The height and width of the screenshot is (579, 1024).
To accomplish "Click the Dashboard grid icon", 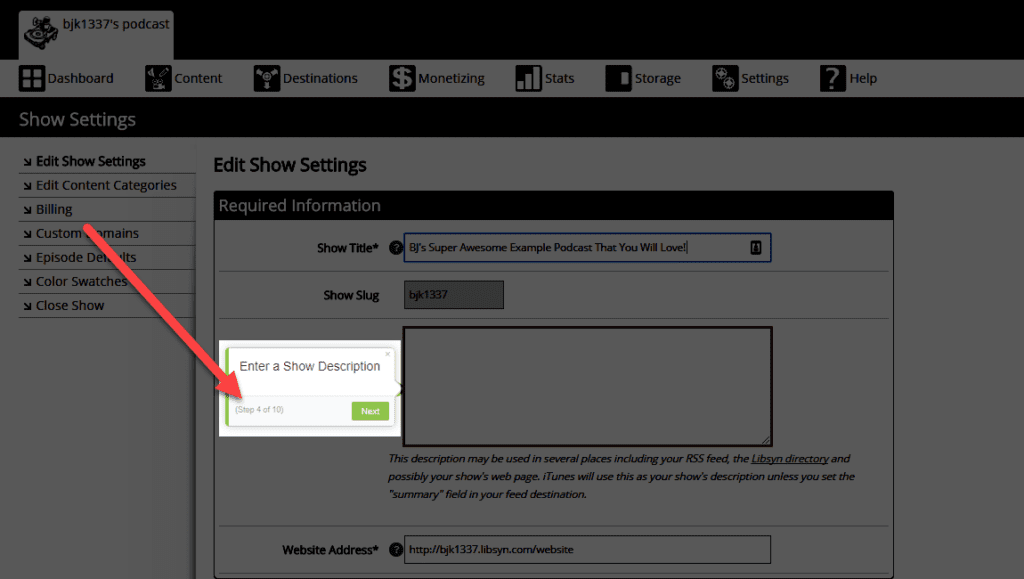I will tap(32, 78).
